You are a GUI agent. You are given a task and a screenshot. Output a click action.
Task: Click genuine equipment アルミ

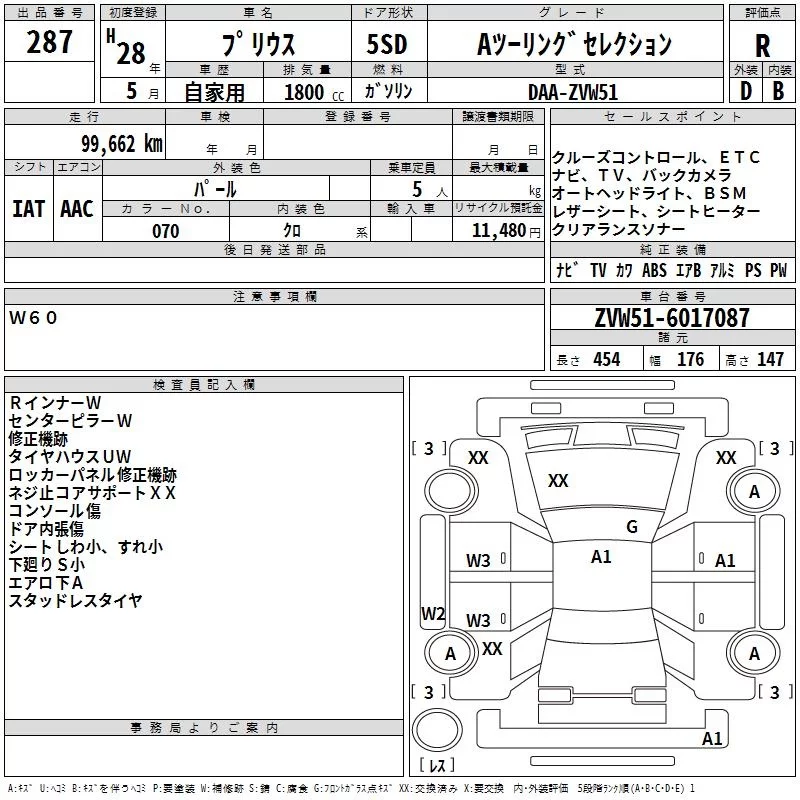(x=722, y=270)
